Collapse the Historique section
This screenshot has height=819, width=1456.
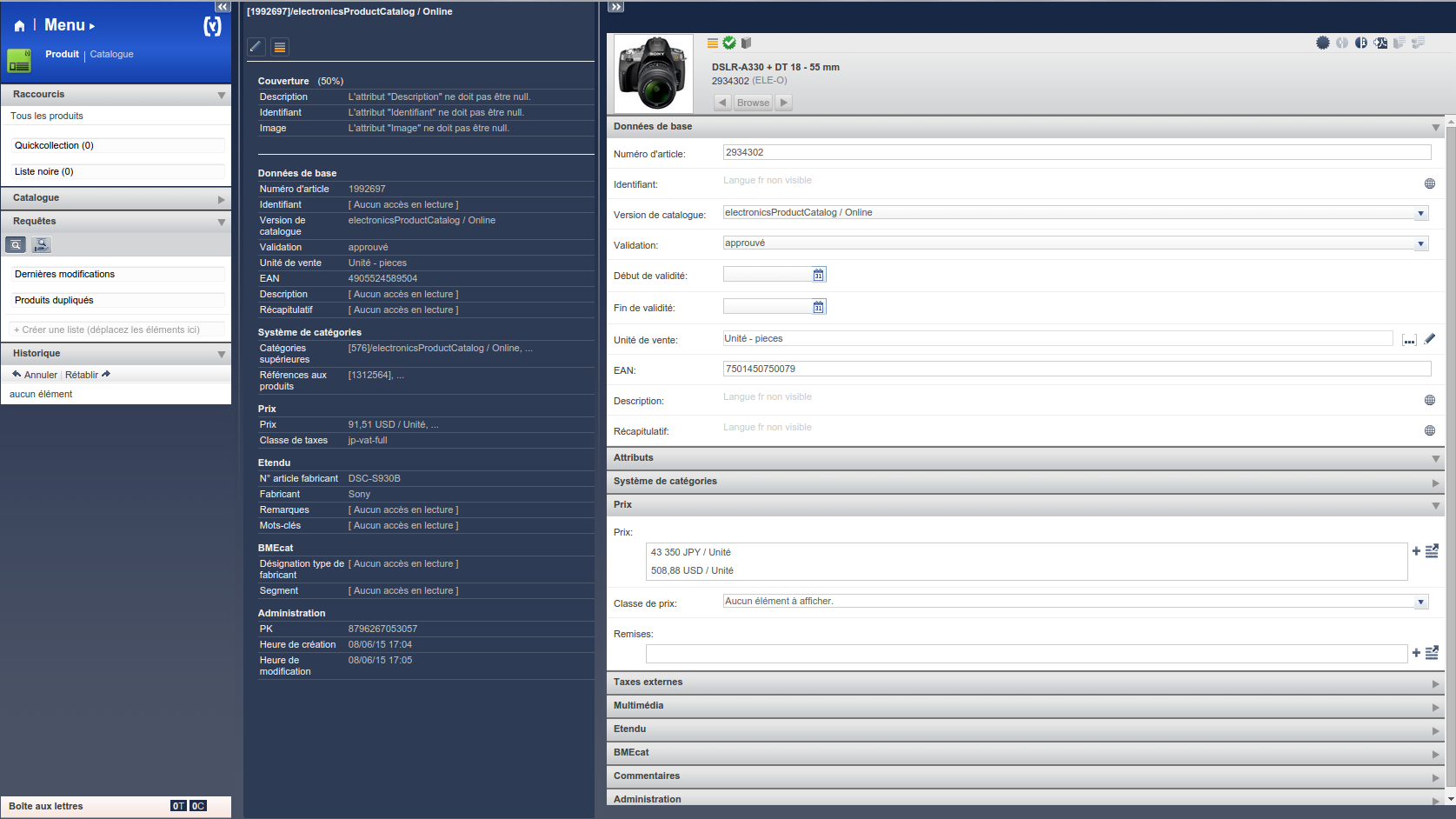221,355
